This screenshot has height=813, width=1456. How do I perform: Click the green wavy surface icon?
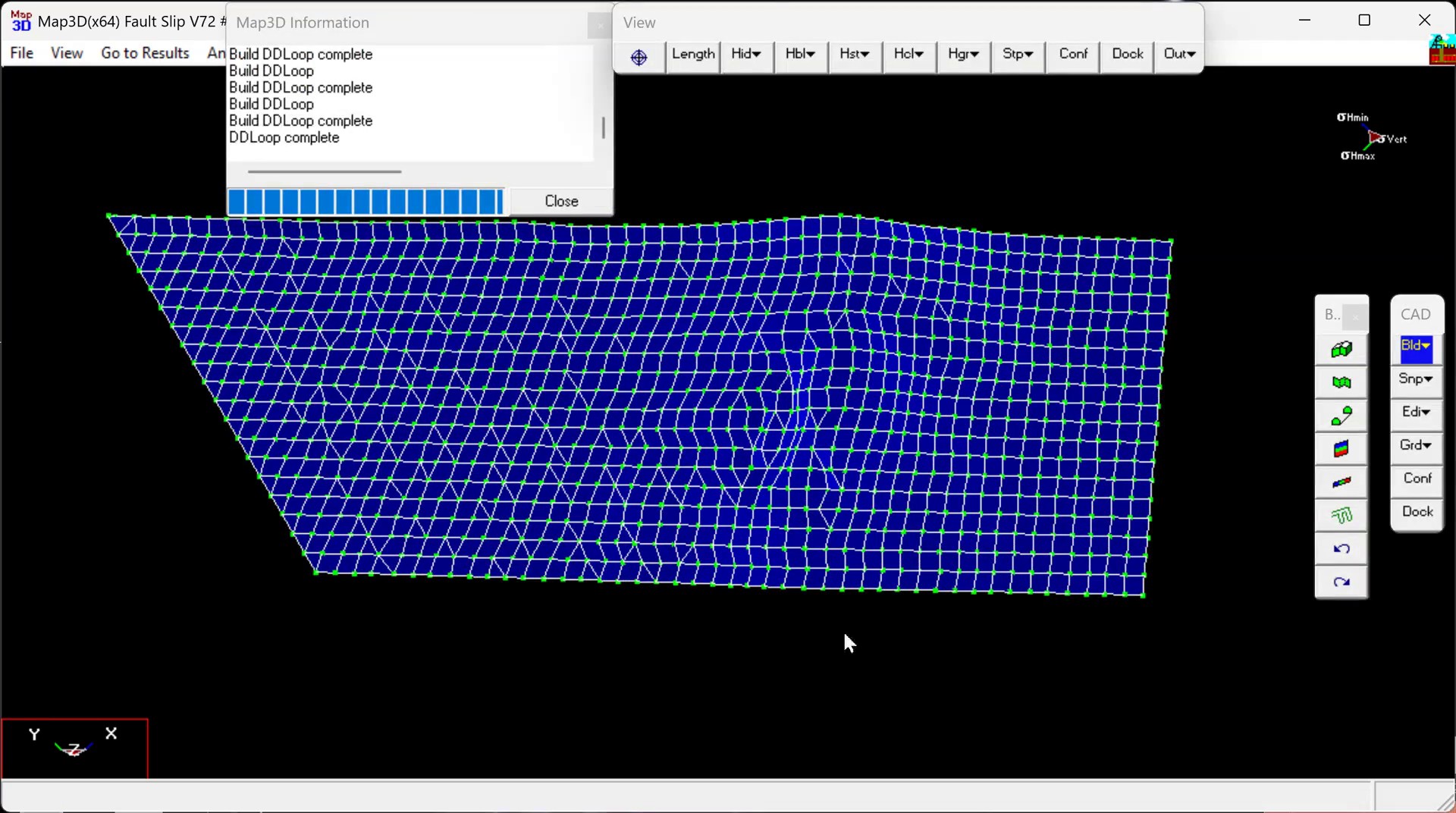point(1341,383)
